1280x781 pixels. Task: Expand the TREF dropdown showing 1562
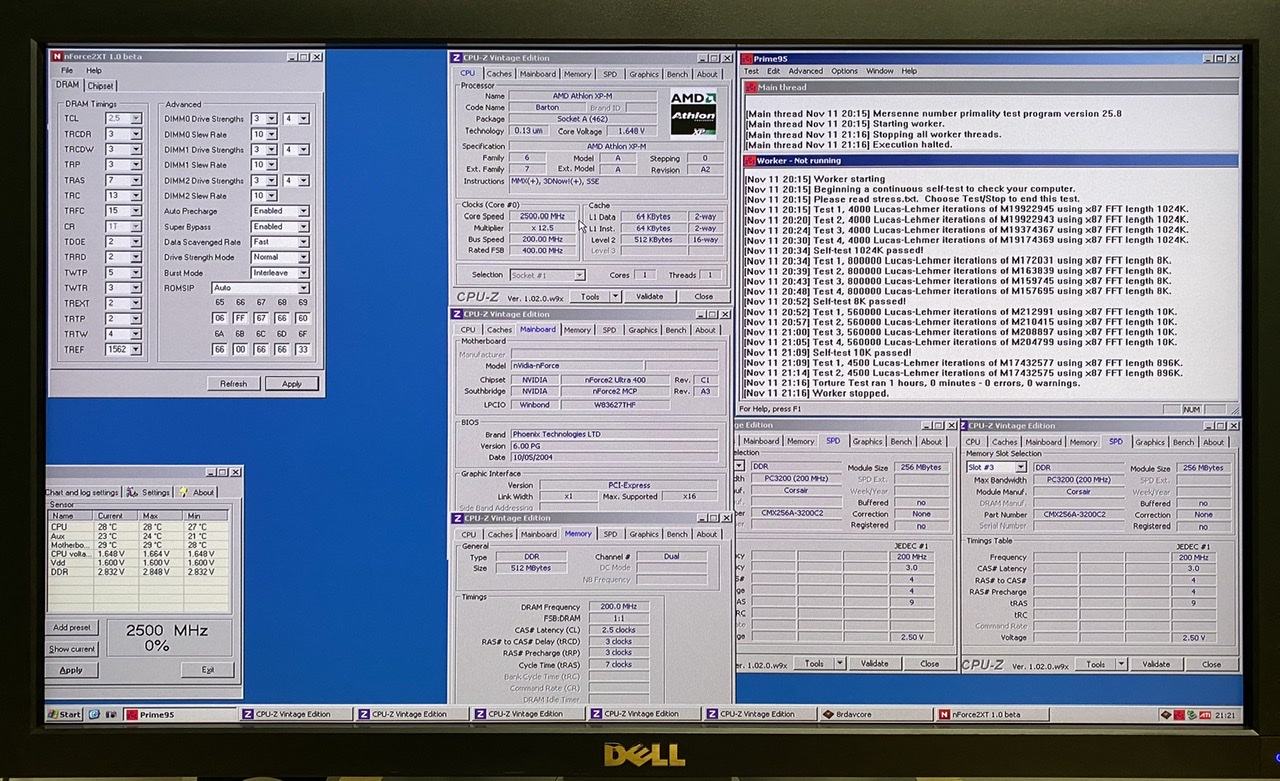(136, 350)
